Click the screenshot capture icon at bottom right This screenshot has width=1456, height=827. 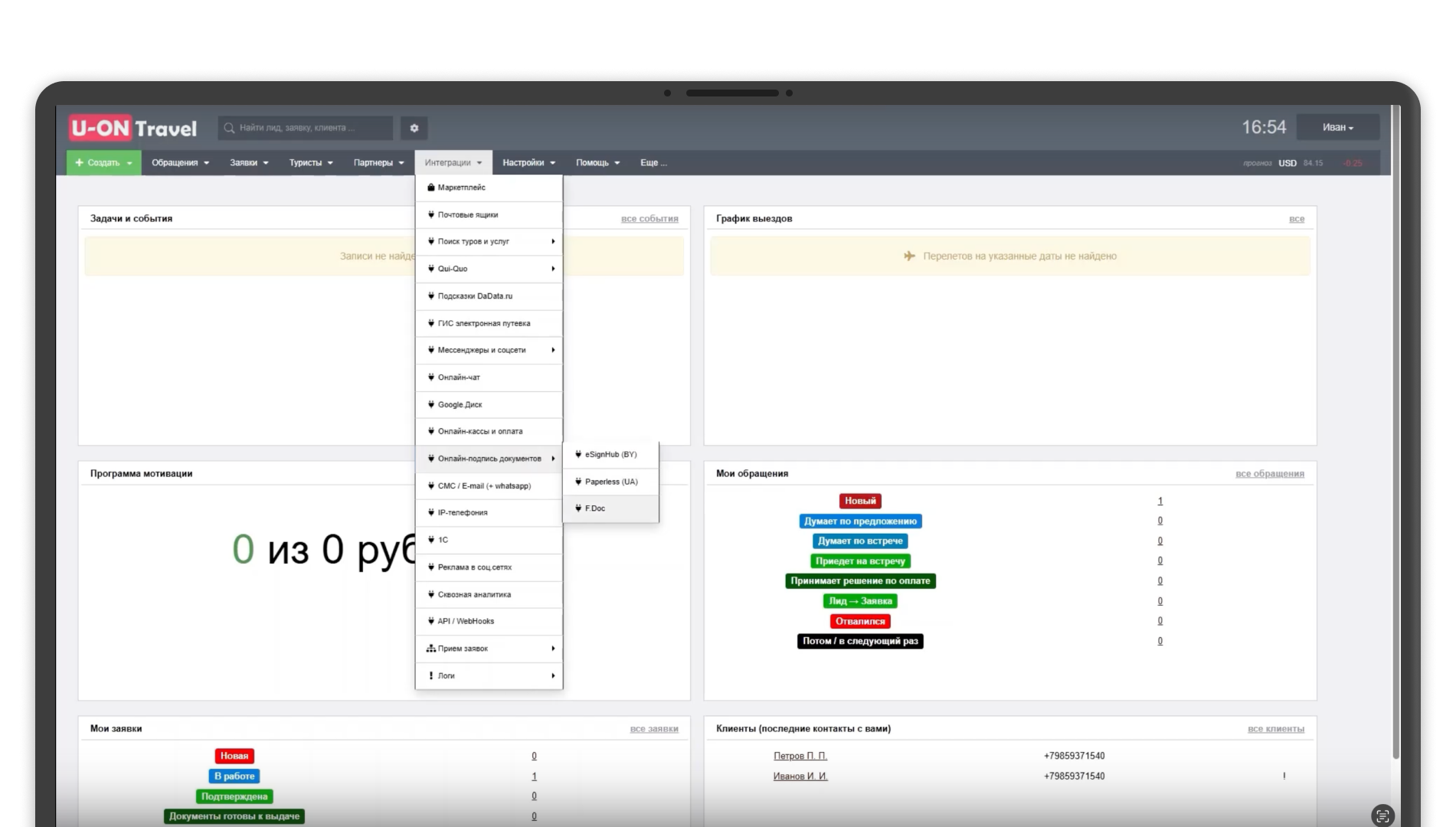[x=1382, y=816]
